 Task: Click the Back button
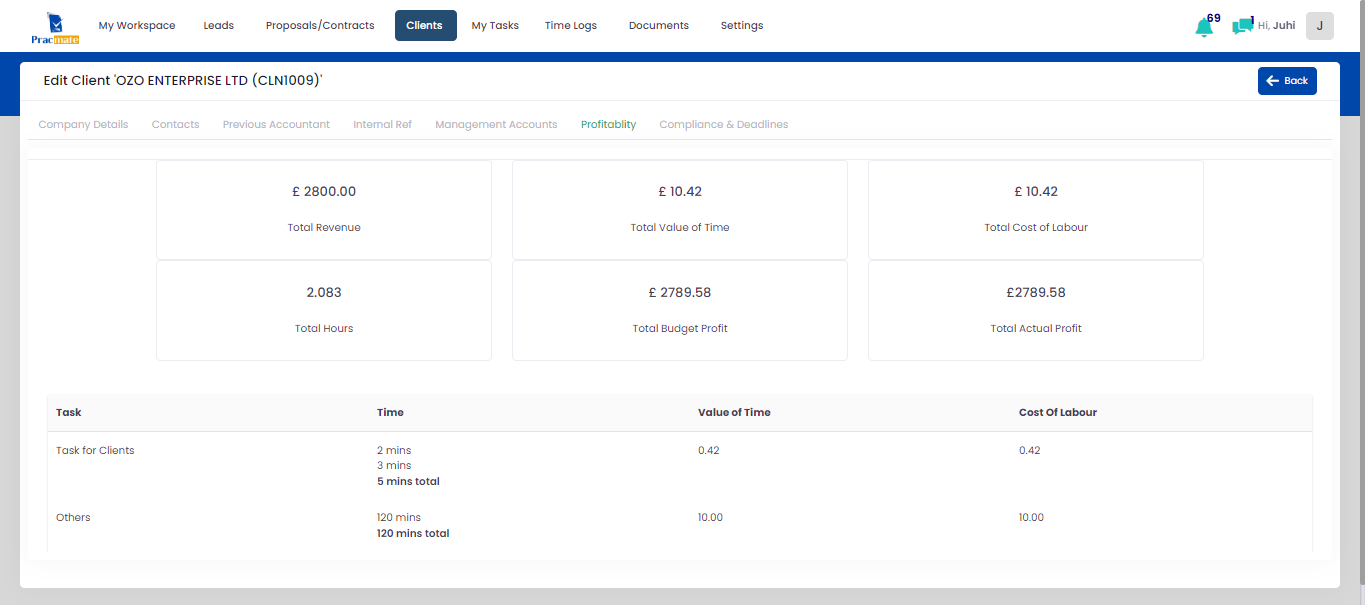tap(1287, 81)
